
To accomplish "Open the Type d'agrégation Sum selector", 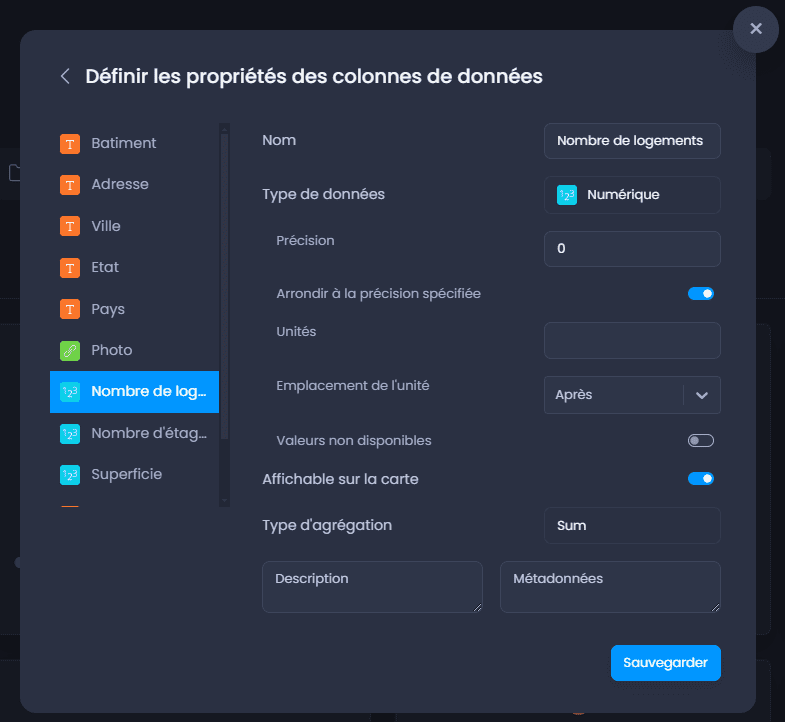I will point(632,526).
